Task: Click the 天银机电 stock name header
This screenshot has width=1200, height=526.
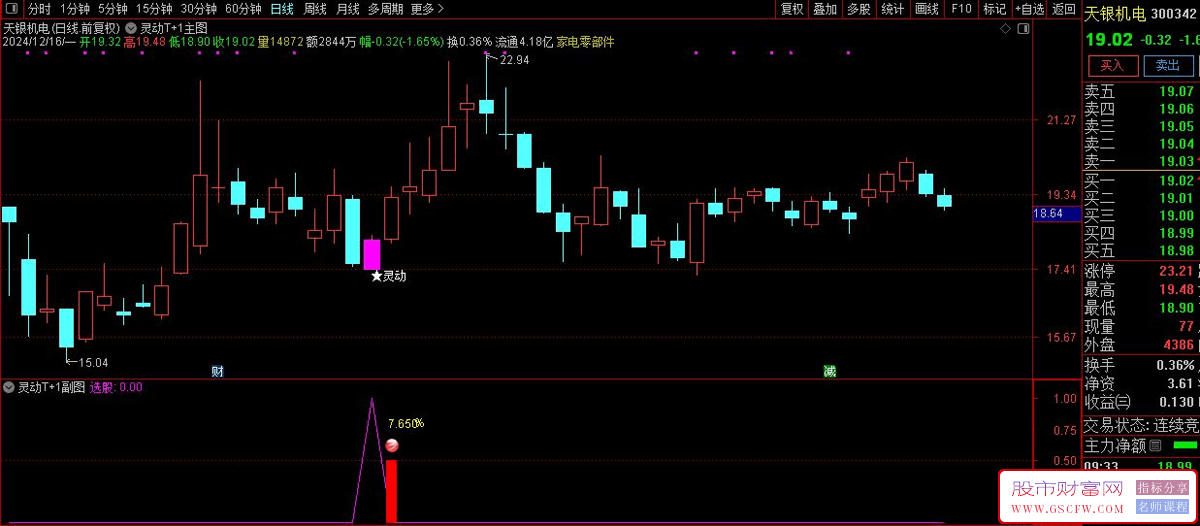Action: click(1116, 14)
